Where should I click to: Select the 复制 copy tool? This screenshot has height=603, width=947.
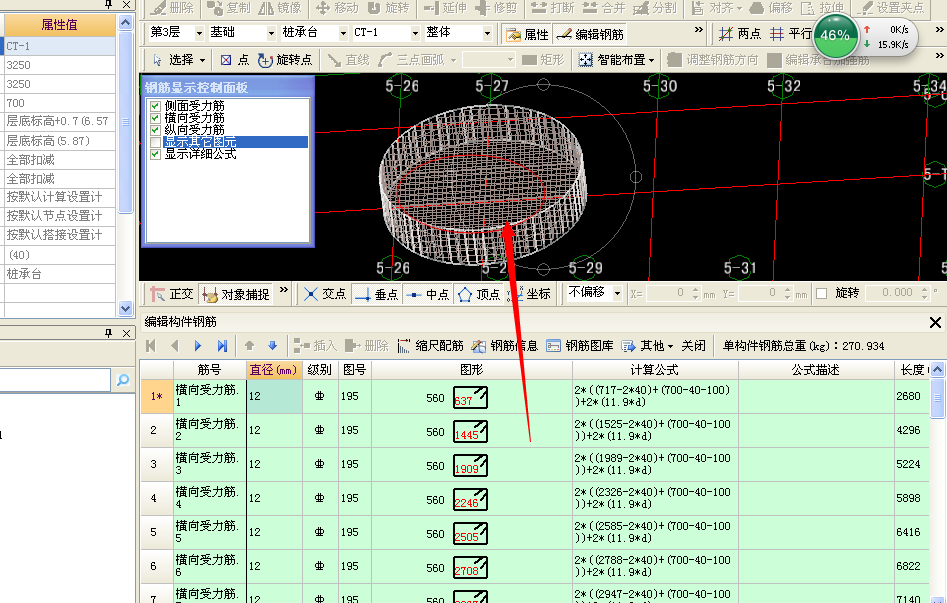tap(228, 8)
